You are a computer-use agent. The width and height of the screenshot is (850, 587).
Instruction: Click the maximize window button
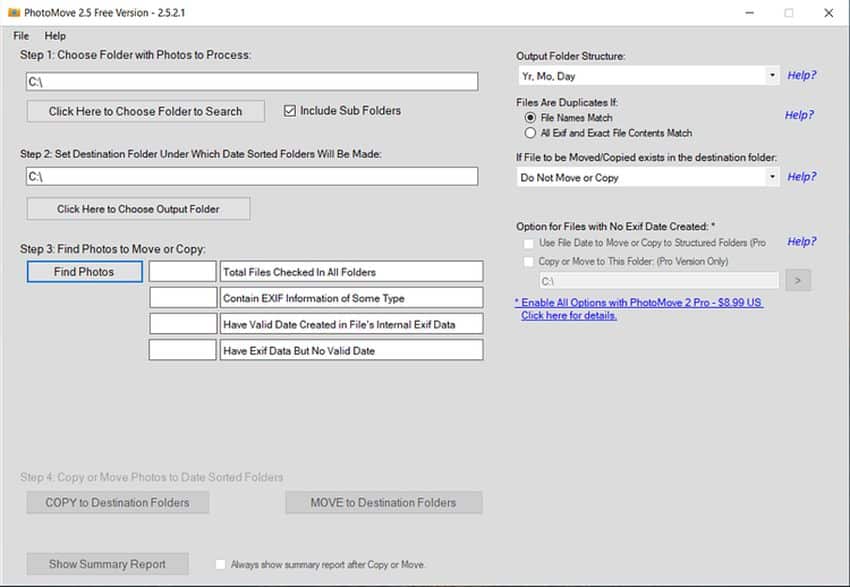pos(789,12)
